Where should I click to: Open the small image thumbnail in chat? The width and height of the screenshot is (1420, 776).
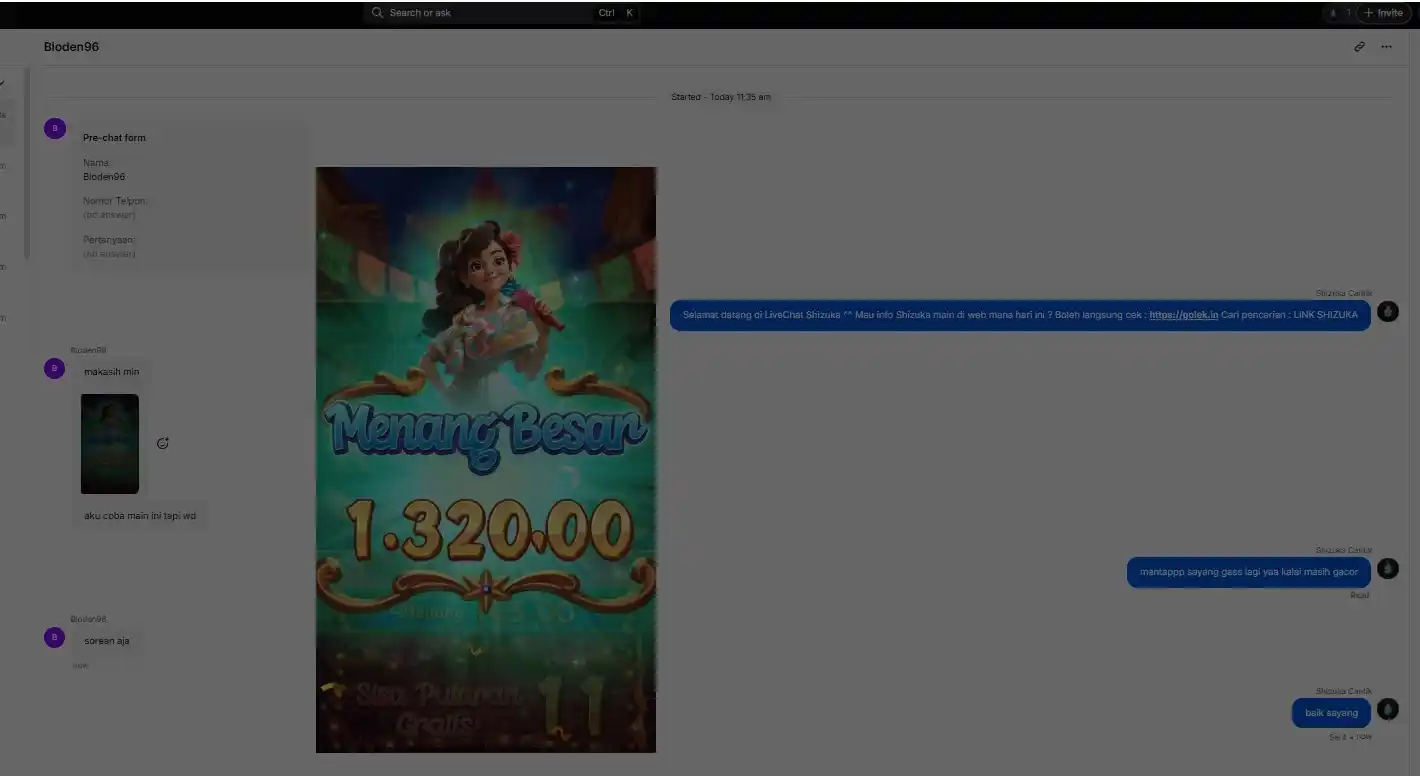(x=110, y=444)
